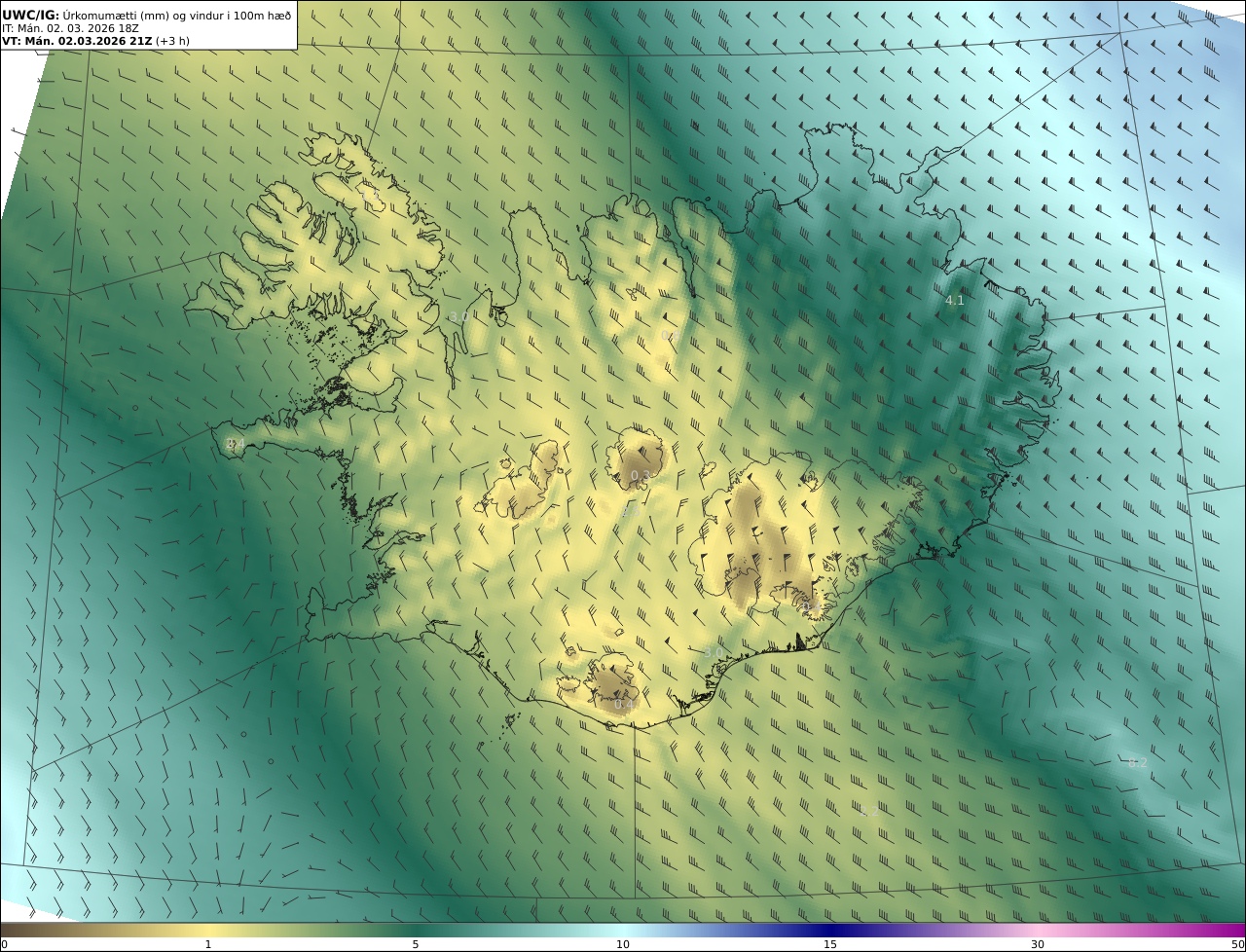Click the colorbar tick label '5'
The width and height of the screenshot is (1246, 952).
[416, 944]
